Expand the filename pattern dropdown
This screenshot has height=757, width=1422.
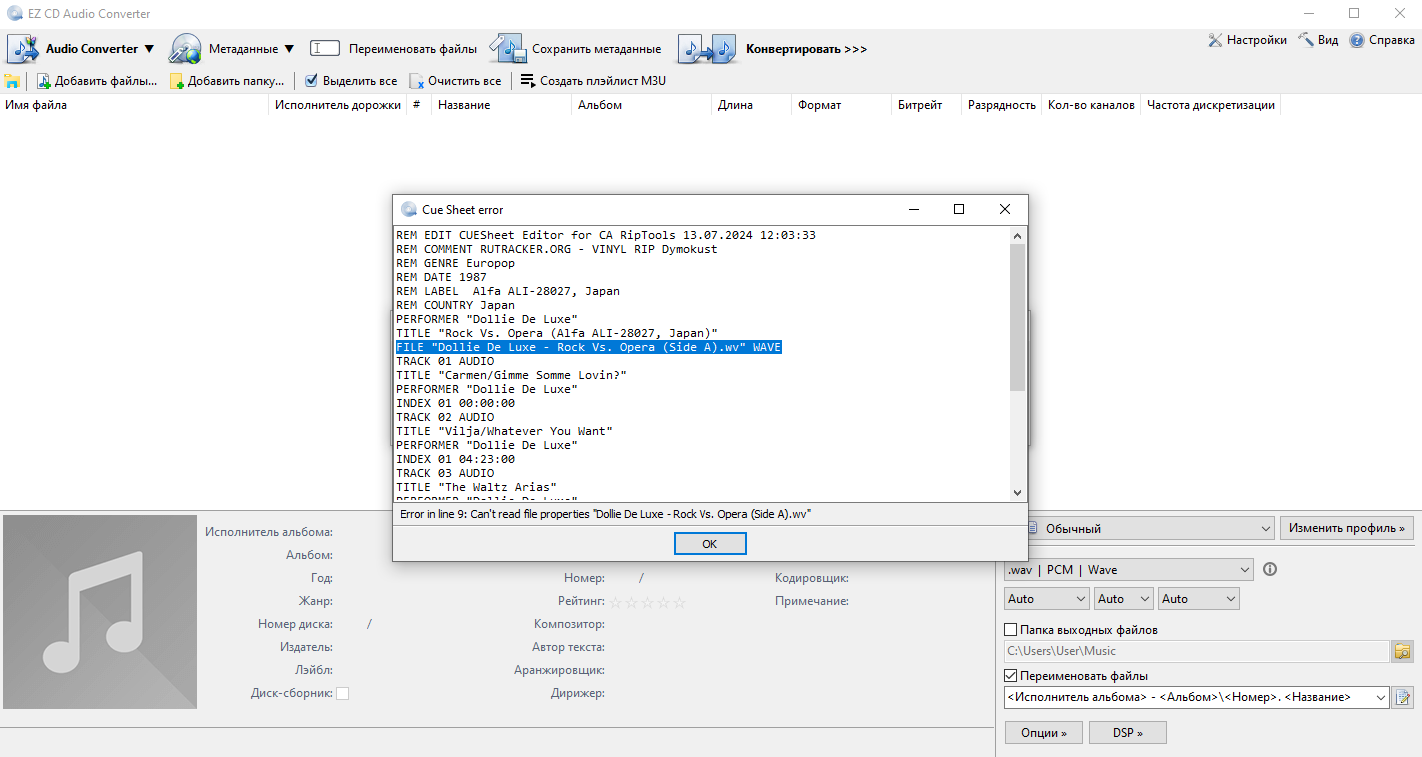pyautogui.click(x=1381, y=698)
